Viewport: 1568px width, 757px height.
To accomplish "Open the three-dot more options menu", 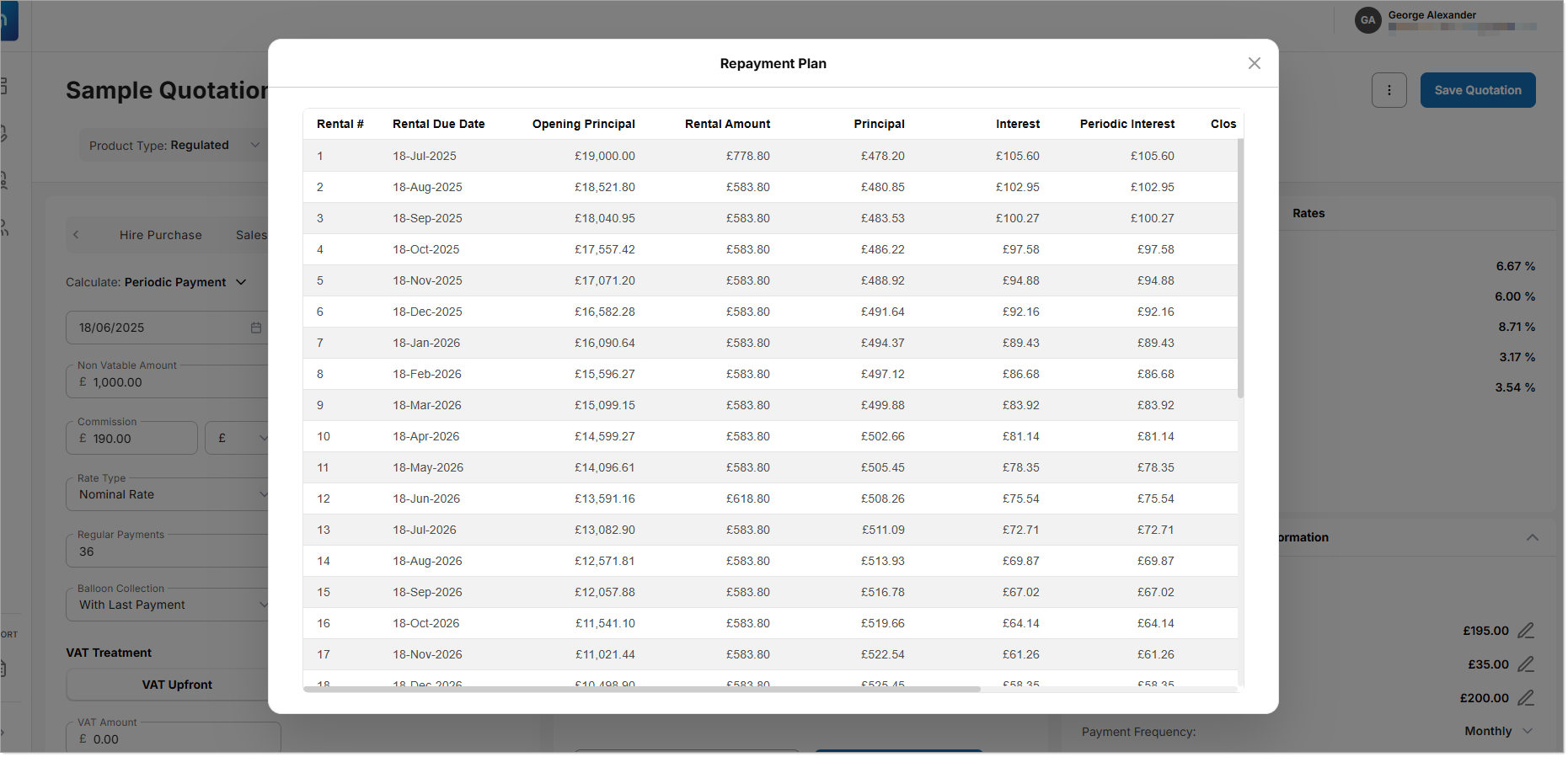I will [x=1389, y=90].
